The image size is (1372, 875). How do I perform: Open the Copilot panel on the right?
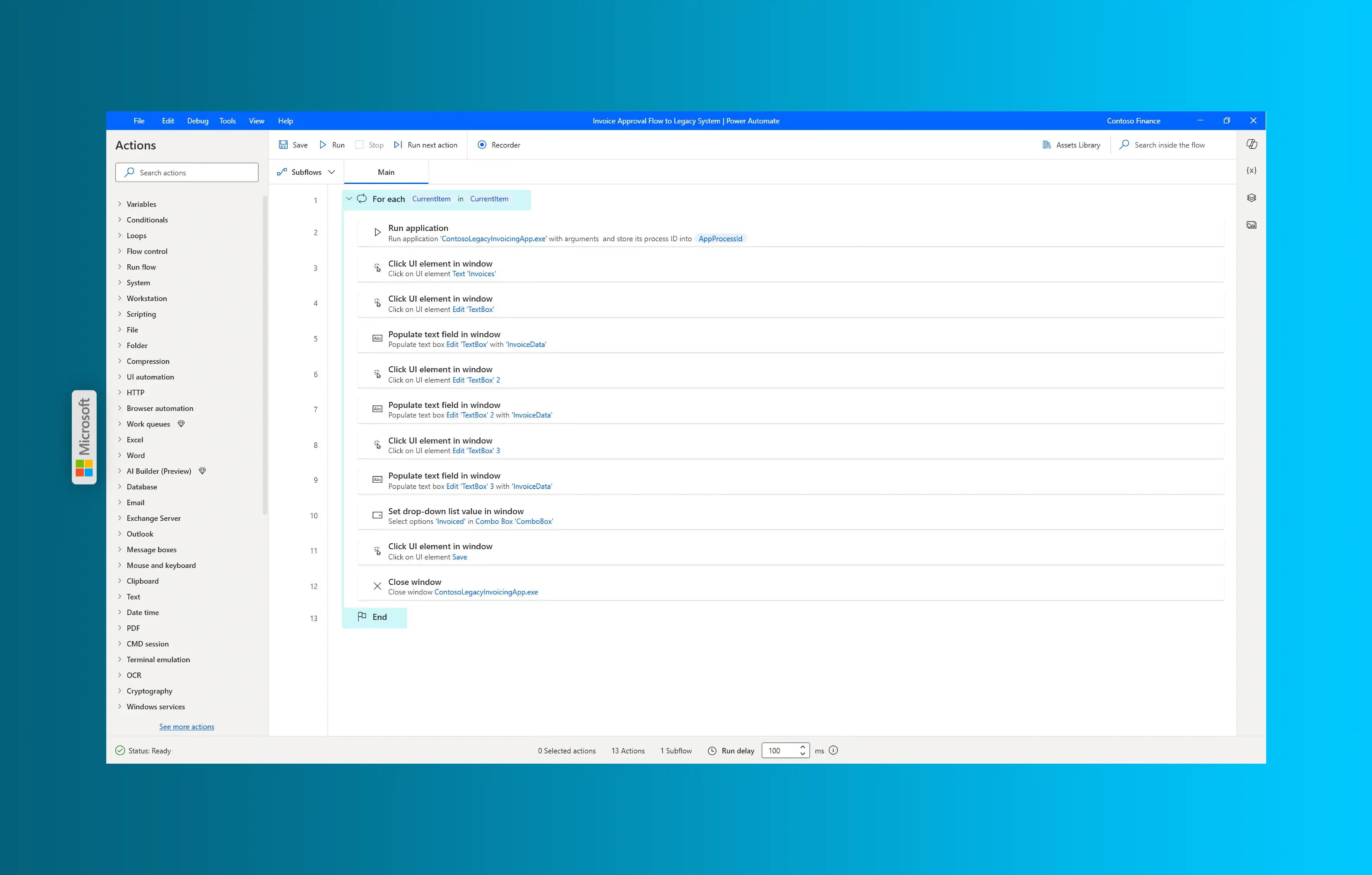[1252, 144]
